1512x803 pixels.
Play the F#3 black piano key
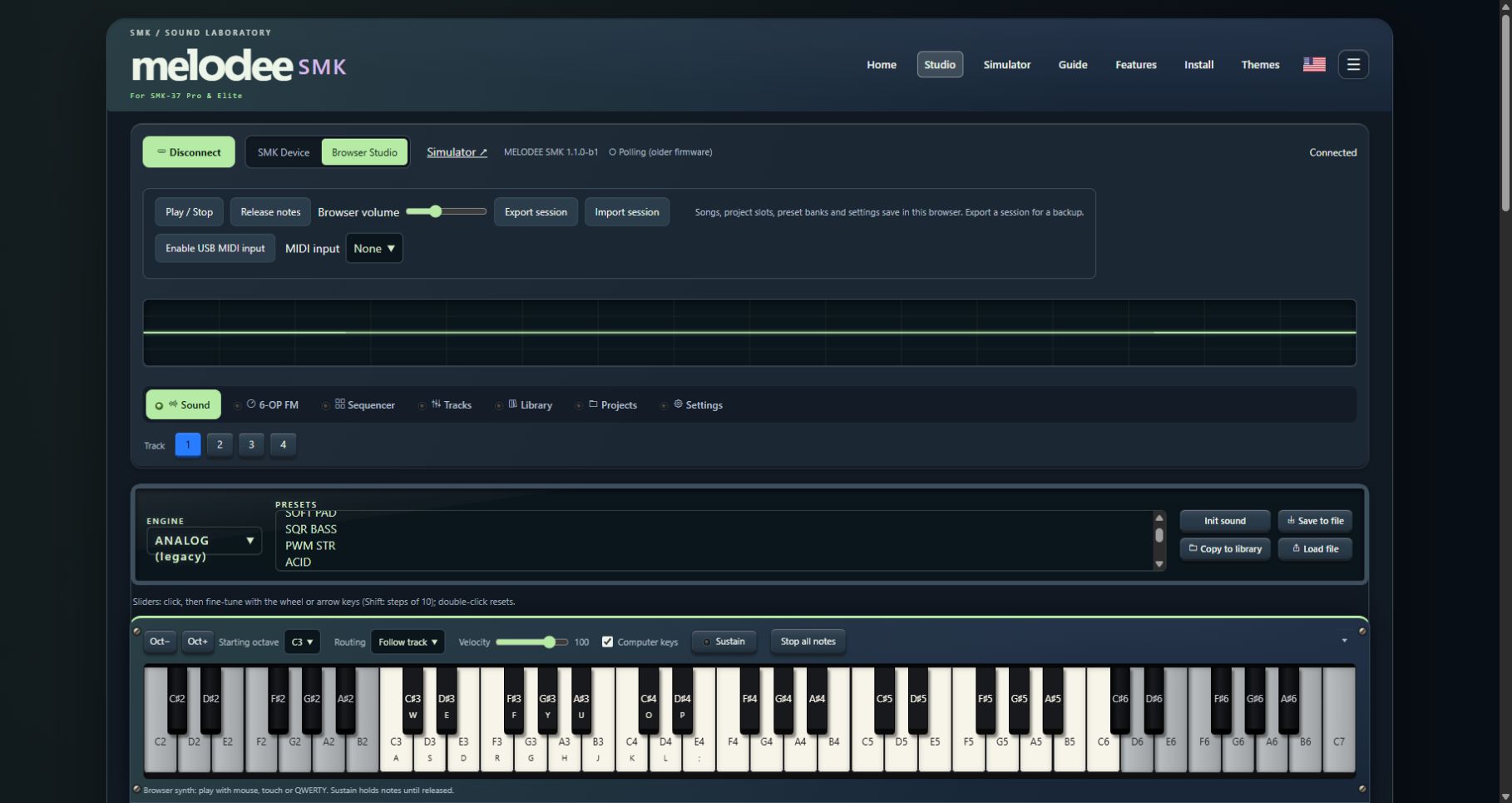(x=514, y=700)
